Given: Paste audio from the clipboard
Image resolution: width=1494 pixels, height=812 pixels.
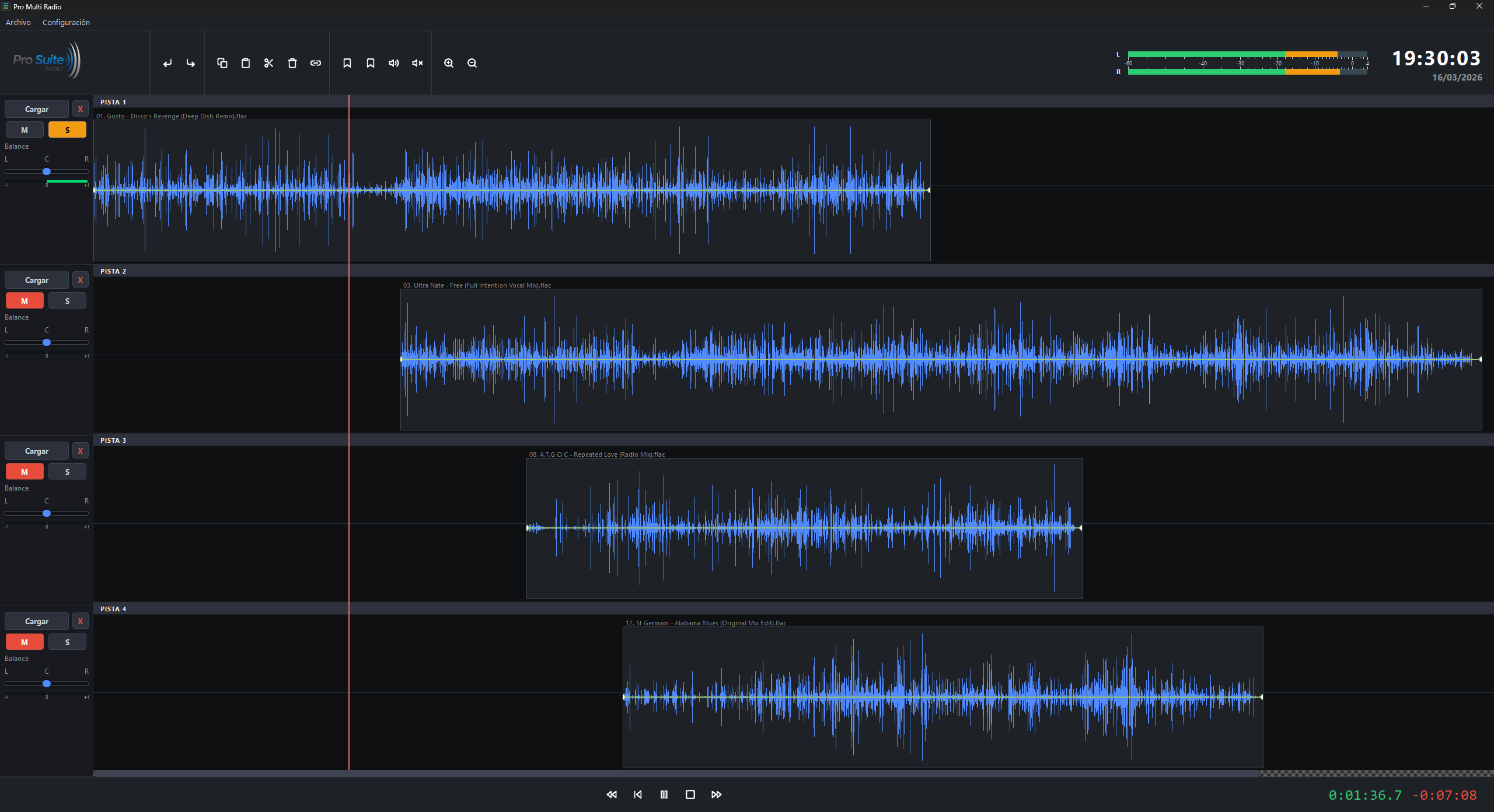Looking at the screenshot, I should coord(245,63).
